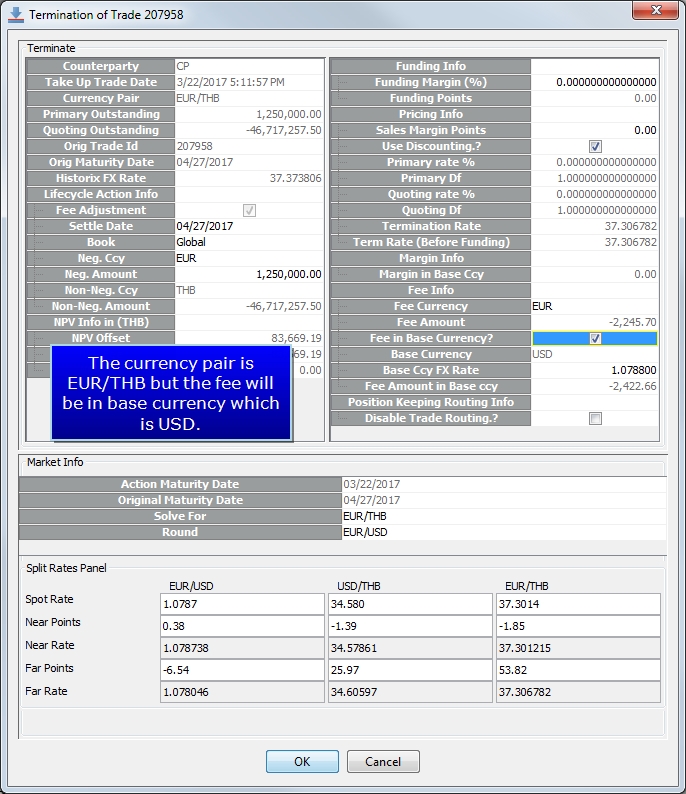The height and width of the screenshot is (794, 686).
Task: Click the Settle Date value 04/27/2017
Action: click(x=249, y=226)
